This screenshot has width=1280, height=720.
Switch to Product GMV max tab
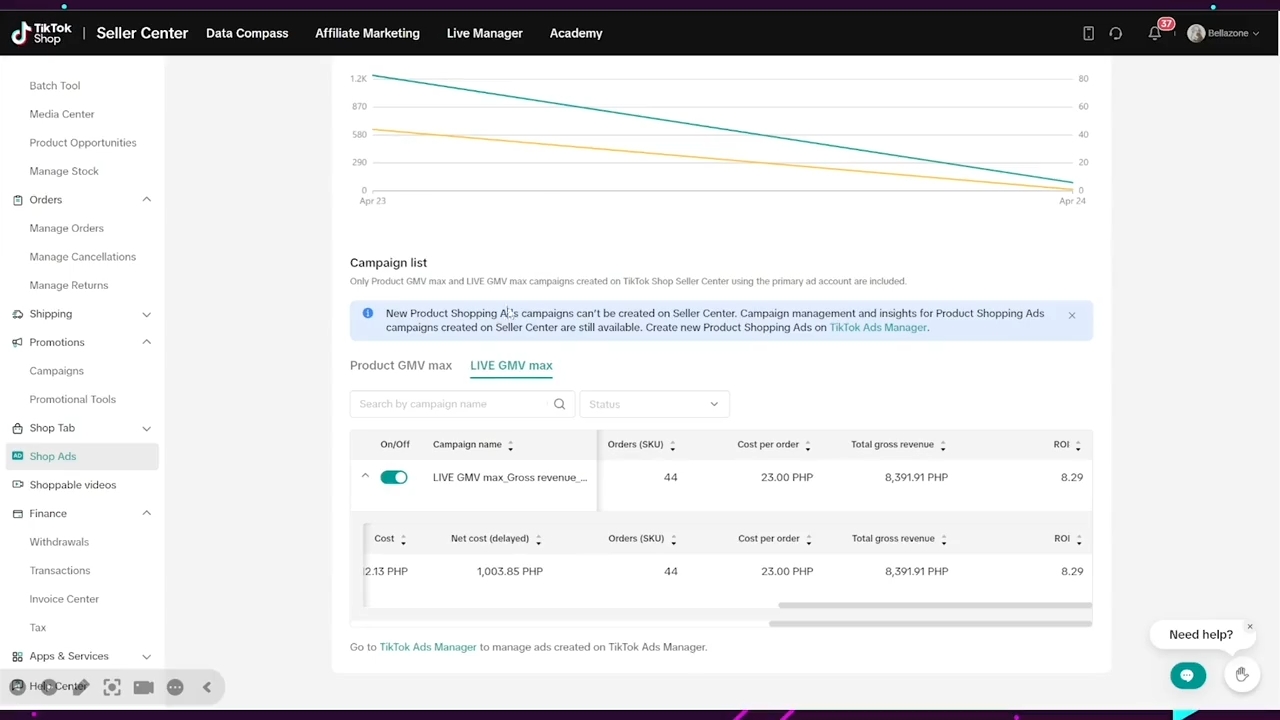tap(401, 366)
